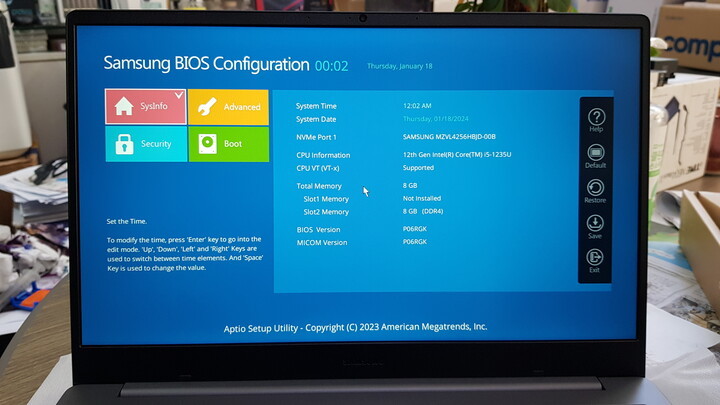The width and height of the screenshot is (720, 405).
Task: Open the Boot tile
Action: click(229, 144)
